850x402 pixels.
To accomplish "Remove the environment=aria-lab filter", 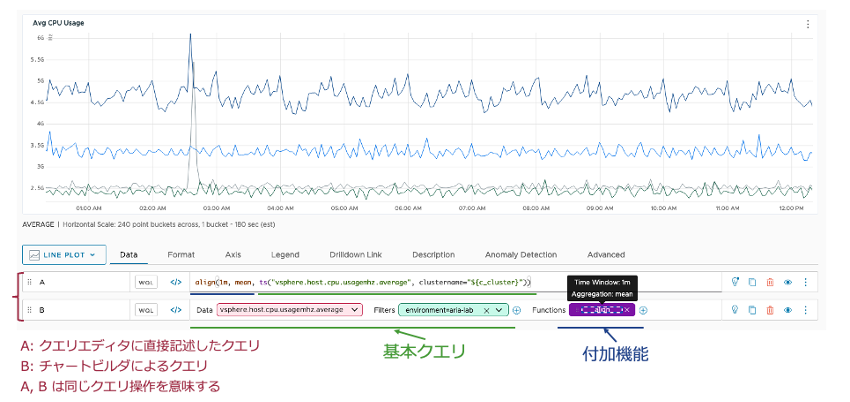I will click(485, 310).
